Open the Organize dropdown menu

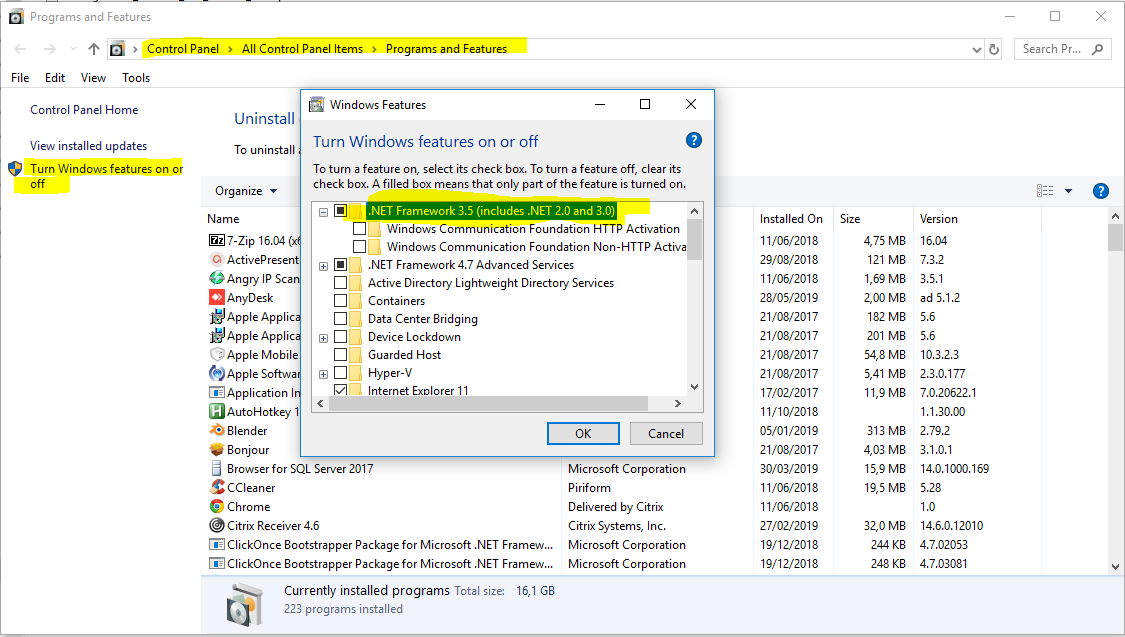coord(246,191)
